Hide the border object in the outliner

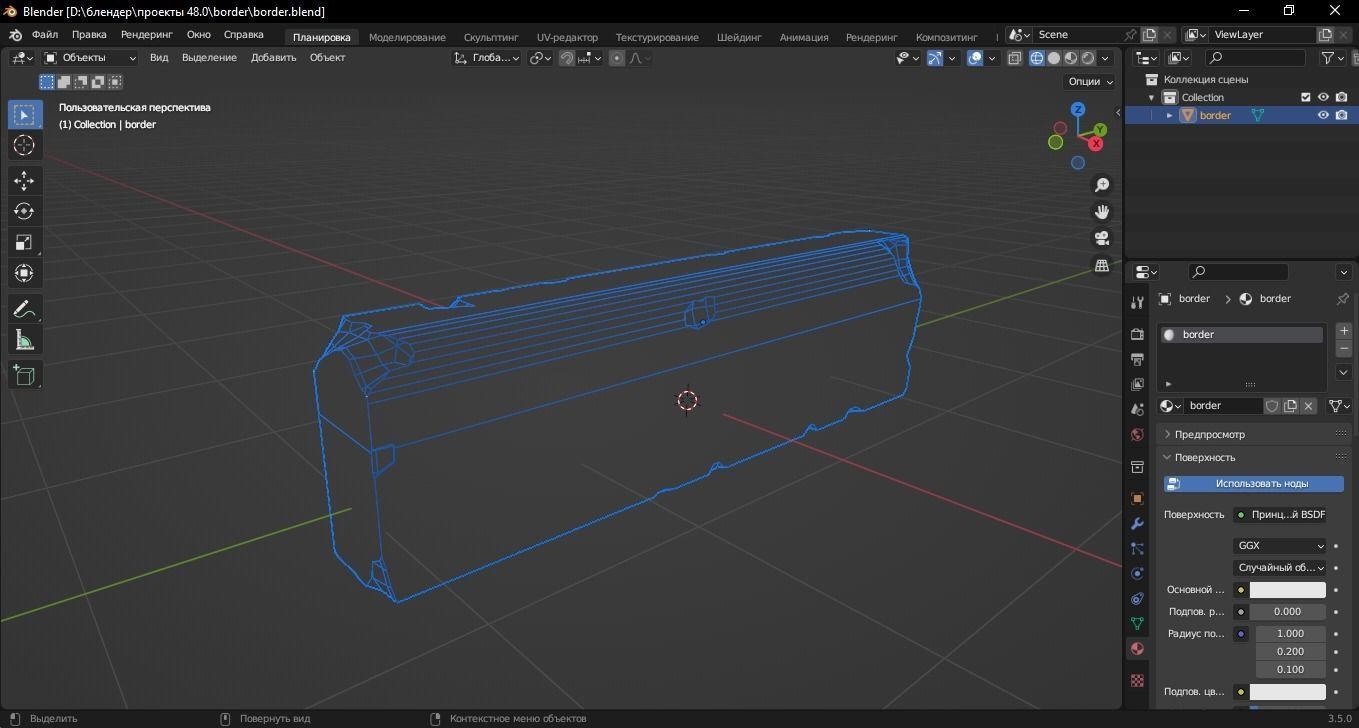[1322, 114]
